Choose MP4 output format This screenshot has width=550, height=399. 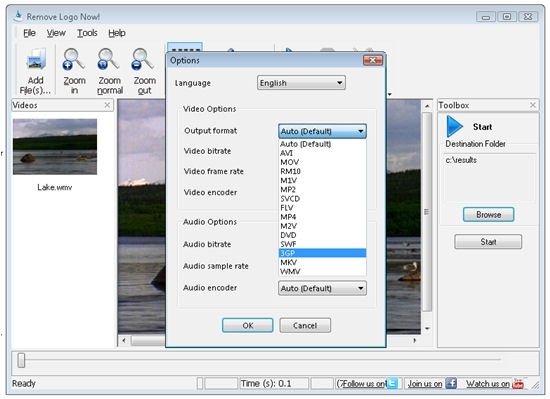[322, 217]
